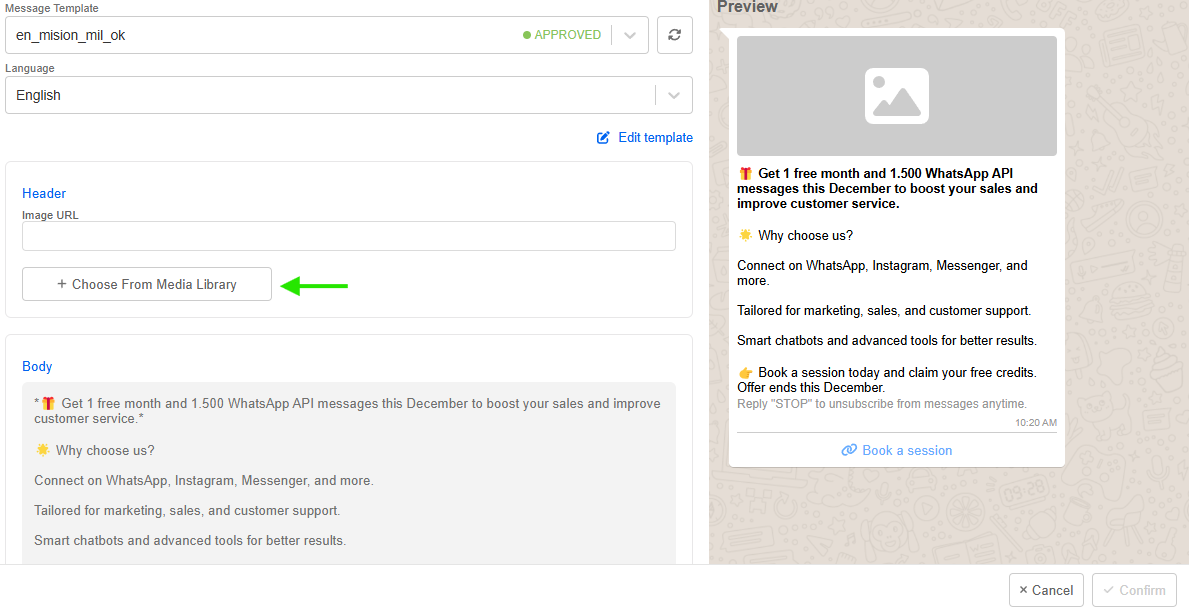Click the pencil icon next to Edit template
Image resolution: width=1190 pixels, height=610 pixels.
coord(603,138)
